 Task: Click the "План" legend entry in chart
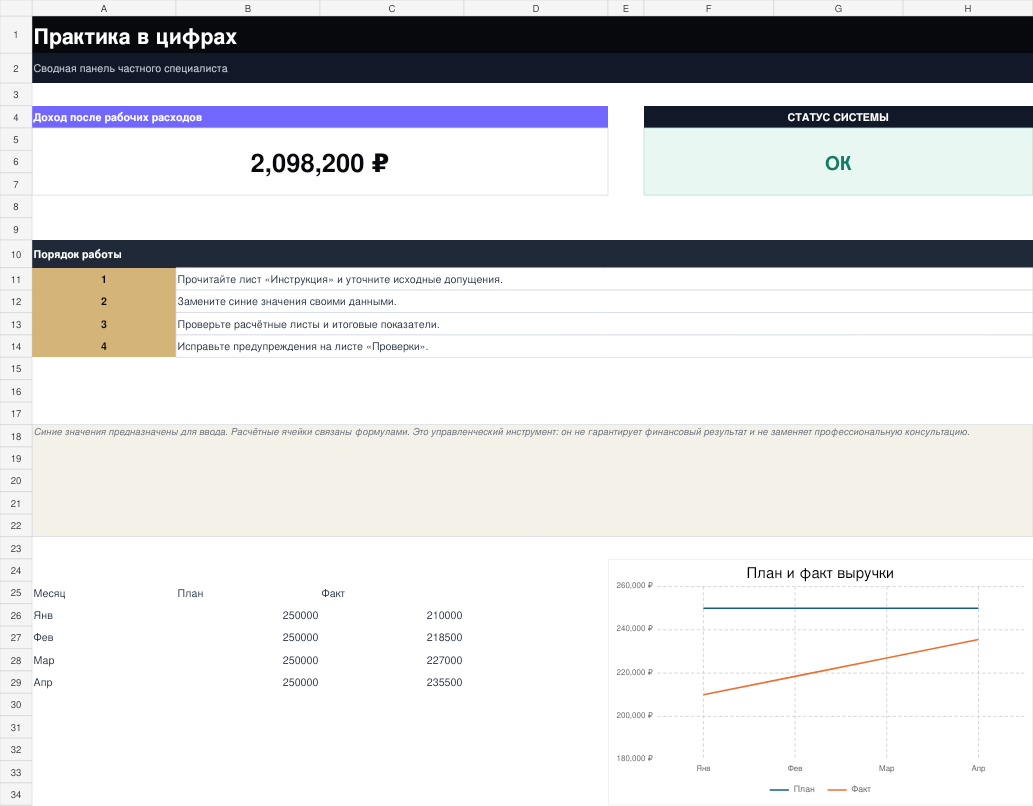pos(793,789)
